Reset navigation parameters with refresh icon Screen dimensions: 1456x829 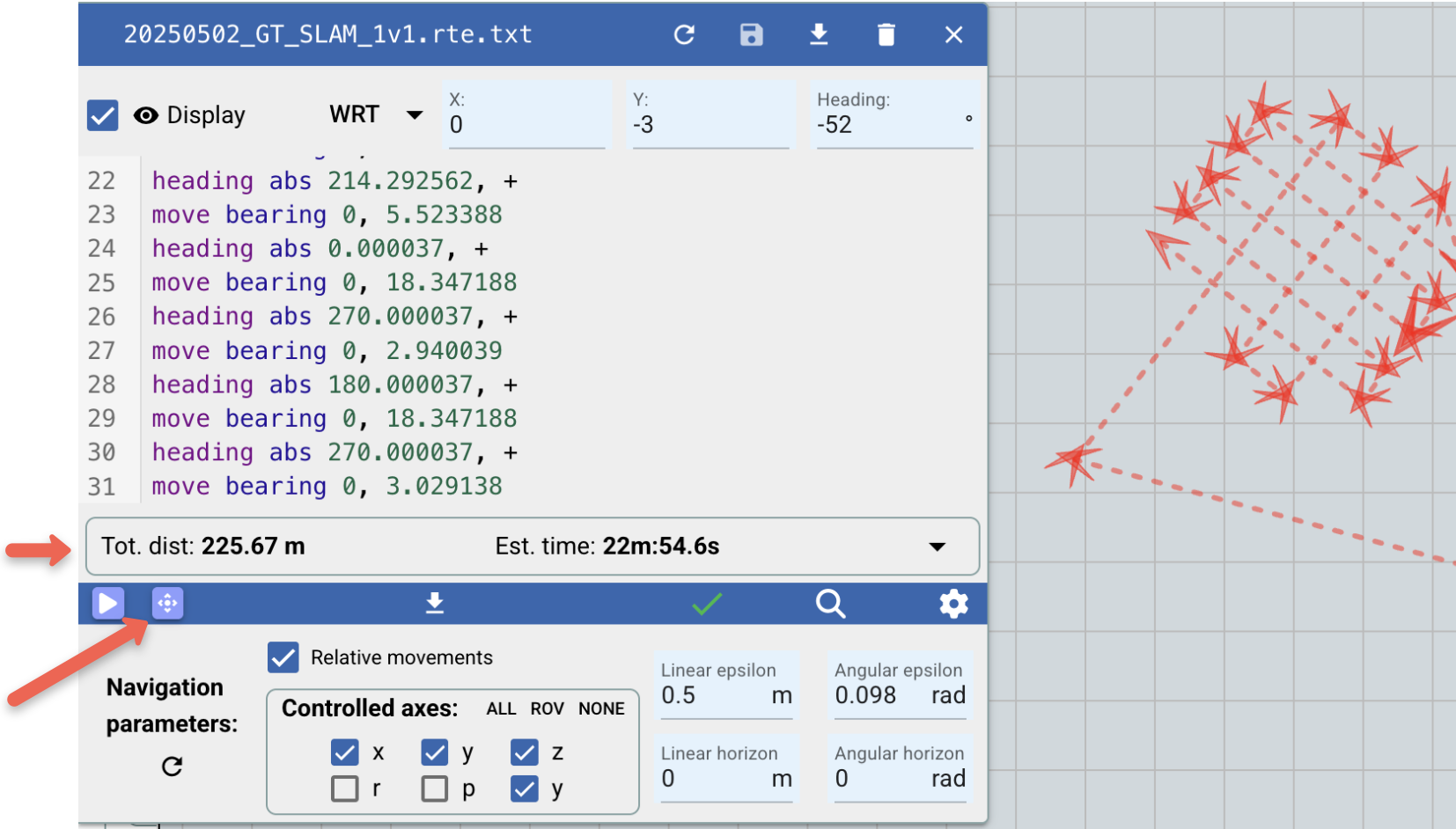click(173, 767)
